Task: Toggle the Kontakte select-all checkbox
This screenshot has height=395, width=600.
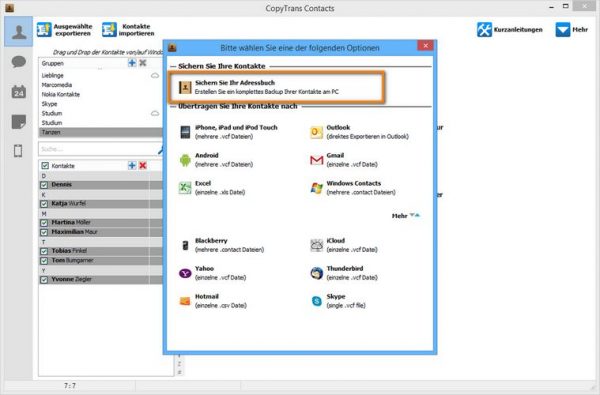Action: [45, 166]
